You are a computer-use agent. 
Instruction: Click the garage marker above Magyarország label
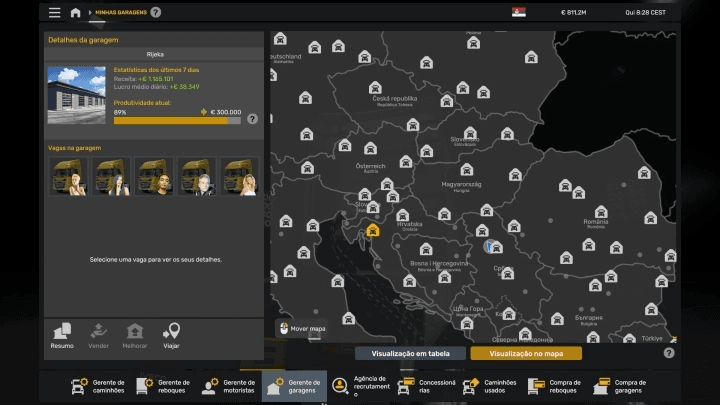(x=467, y=169)
